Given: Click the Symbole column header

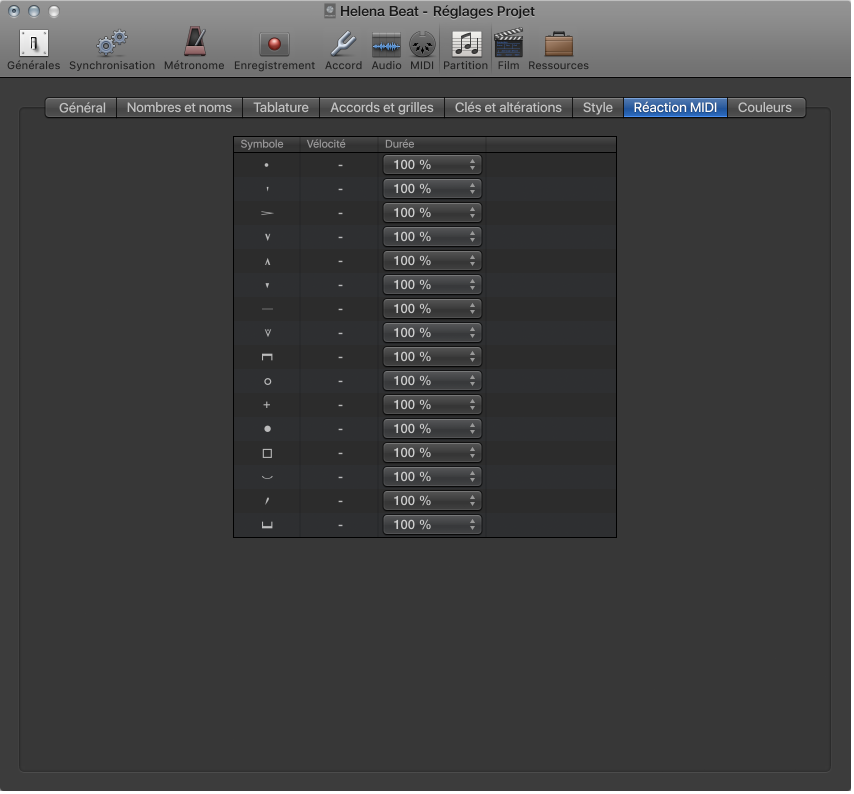Looking at the screenshot, I should (262, 145).
